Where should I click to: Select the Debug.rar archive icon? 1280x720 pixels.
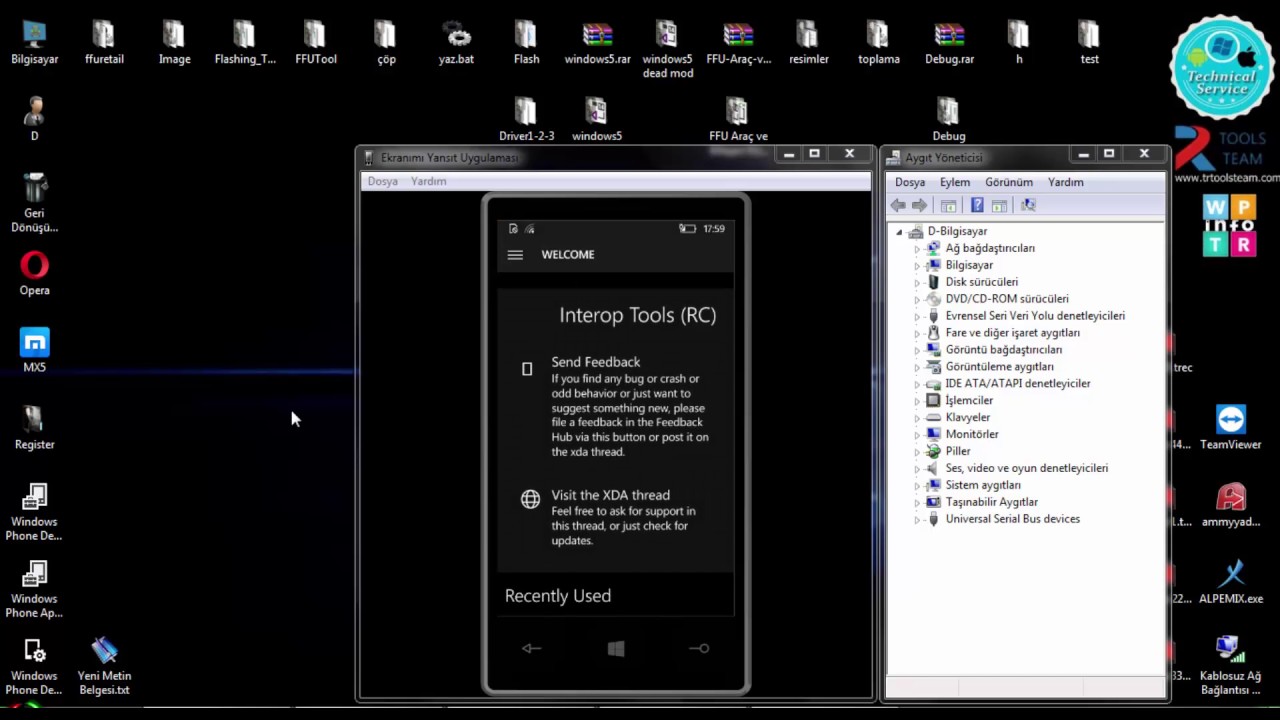[x=949, y=42]
